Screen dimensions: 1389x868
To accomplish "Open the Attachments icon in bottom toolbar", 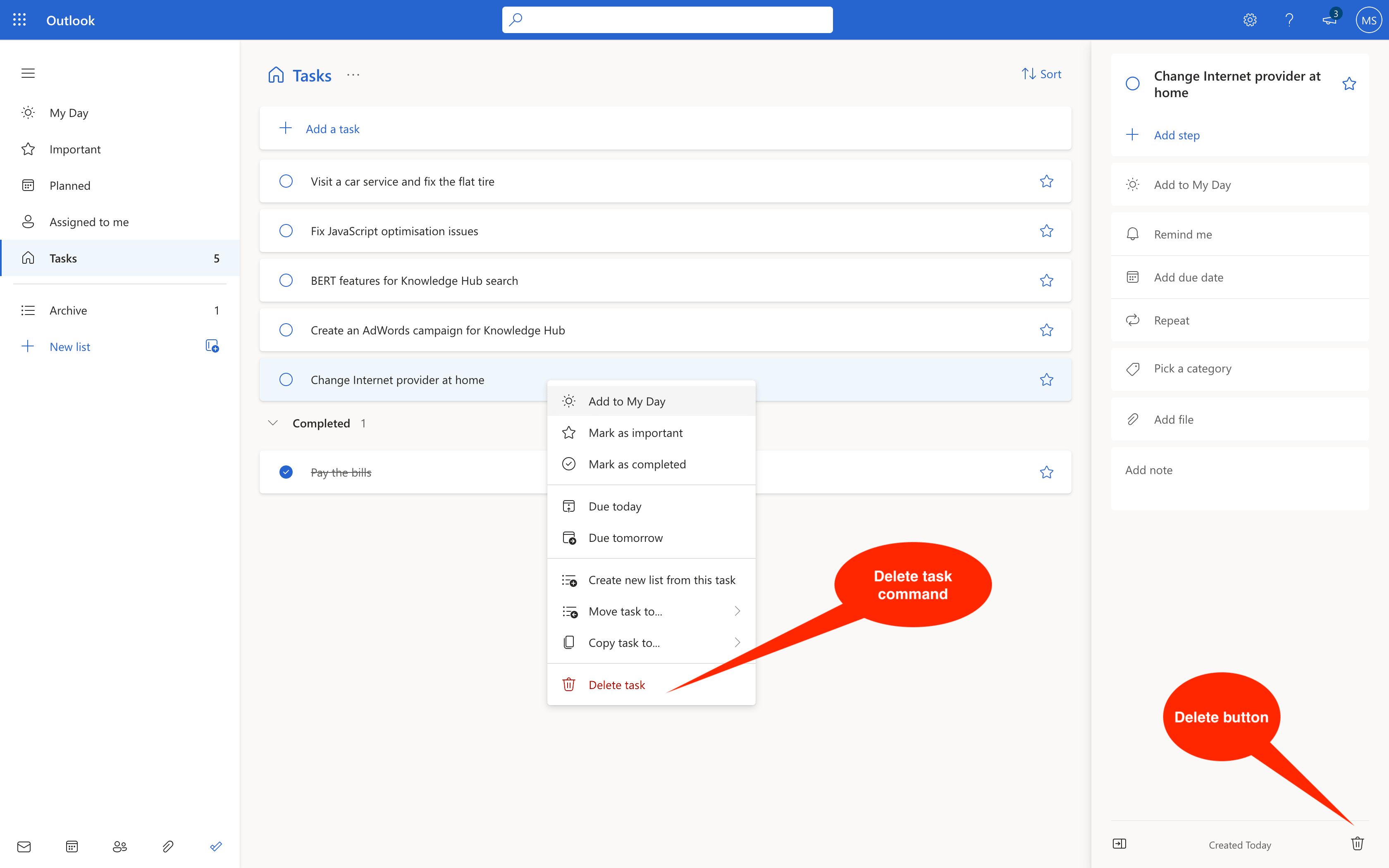I will pos(167,846).
